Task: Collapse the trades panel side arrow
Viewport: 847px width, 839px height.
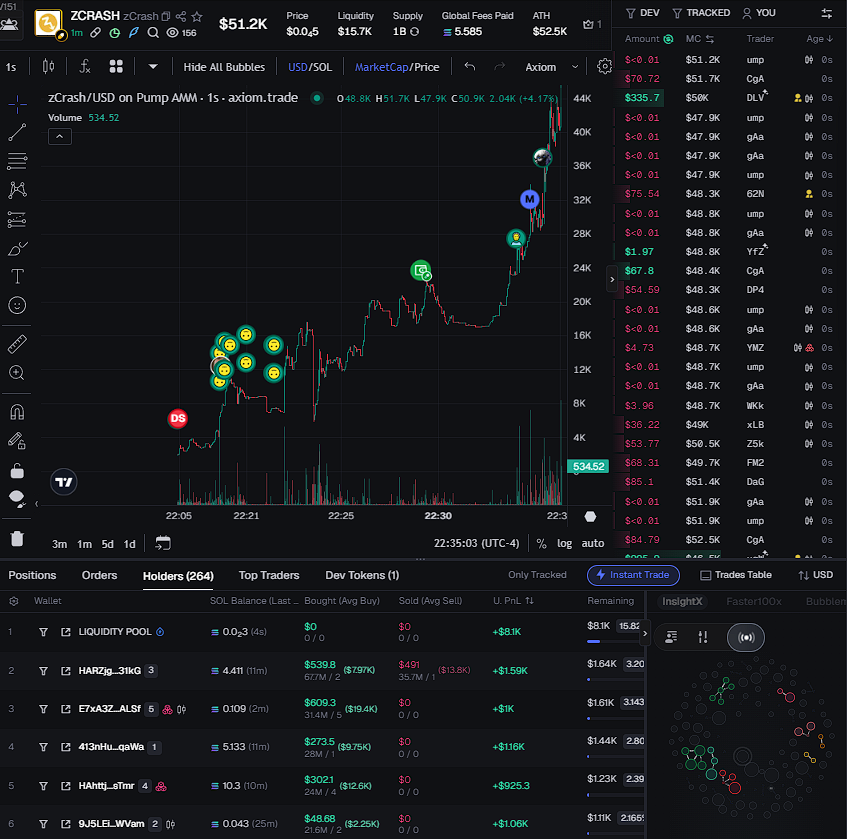Action: (611, 279)
